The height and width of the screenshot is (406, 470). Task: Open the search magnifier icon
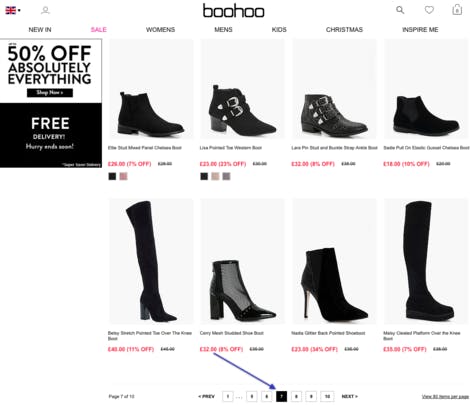400,10
